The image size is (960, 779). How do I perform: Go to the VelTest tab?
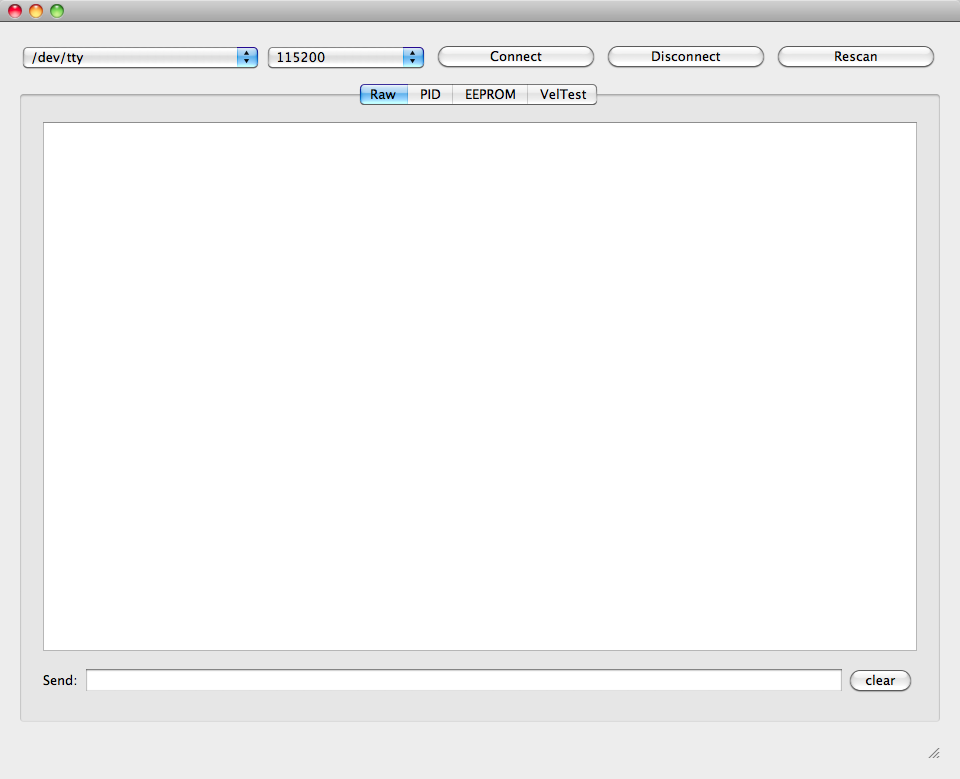pos(562,95)
